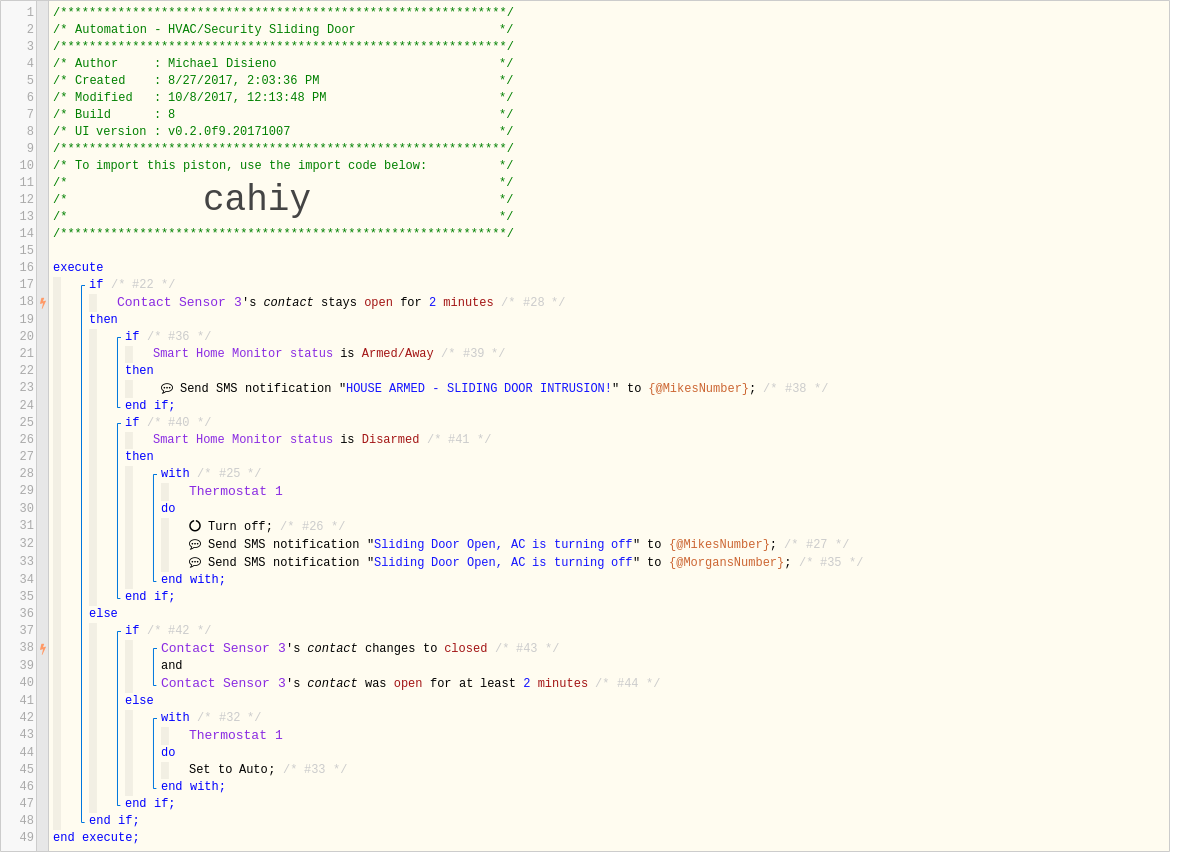Click the lightning bolt icon on line 38

44,649
